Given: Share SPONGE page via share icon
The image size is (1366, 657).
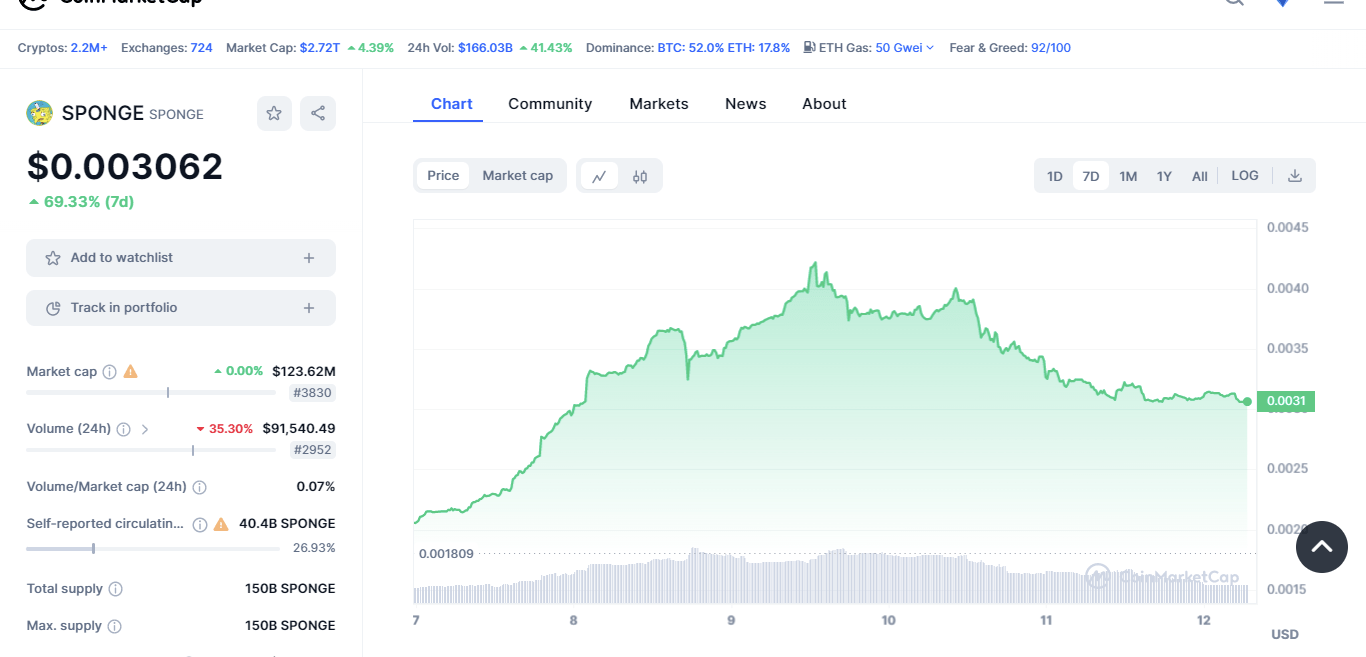Looking at the screenshot, I should pyautogui.click(x=318, y=113).
